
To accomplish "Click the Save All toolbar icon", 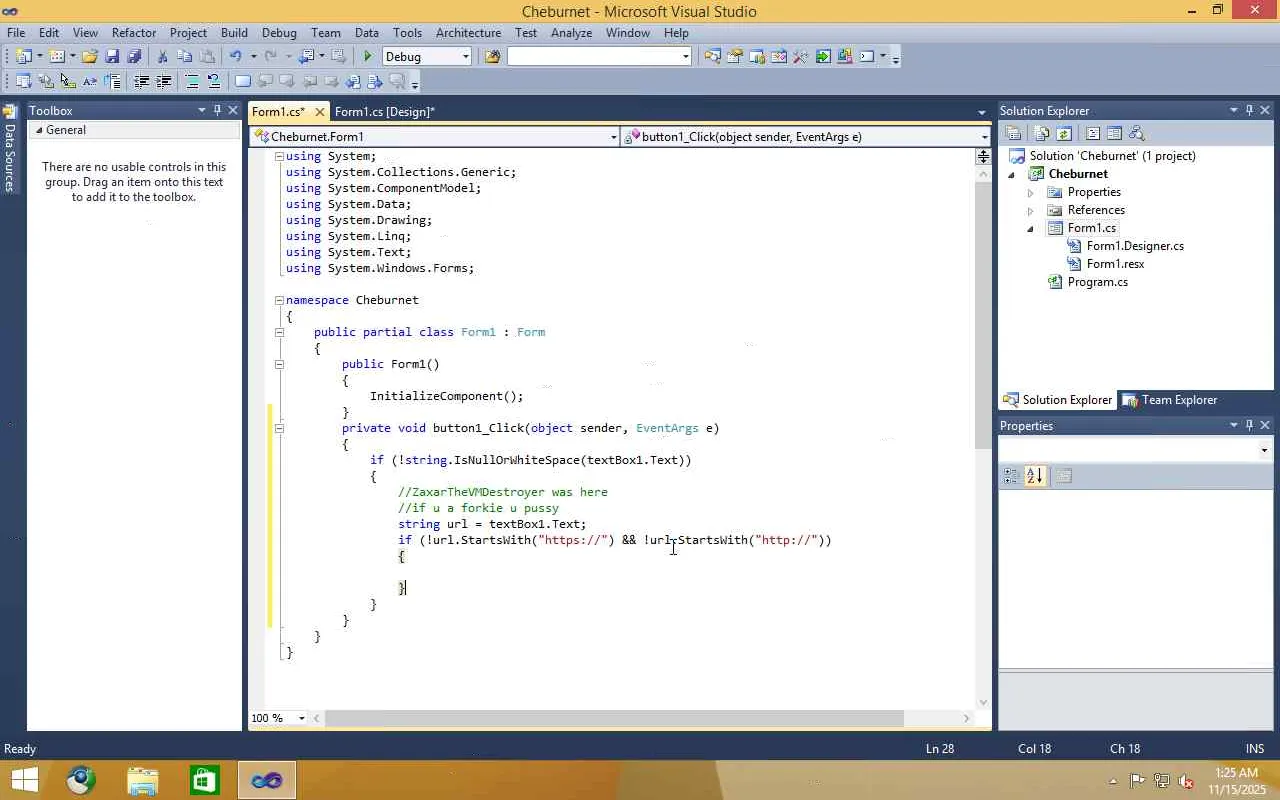I will 133,57.
